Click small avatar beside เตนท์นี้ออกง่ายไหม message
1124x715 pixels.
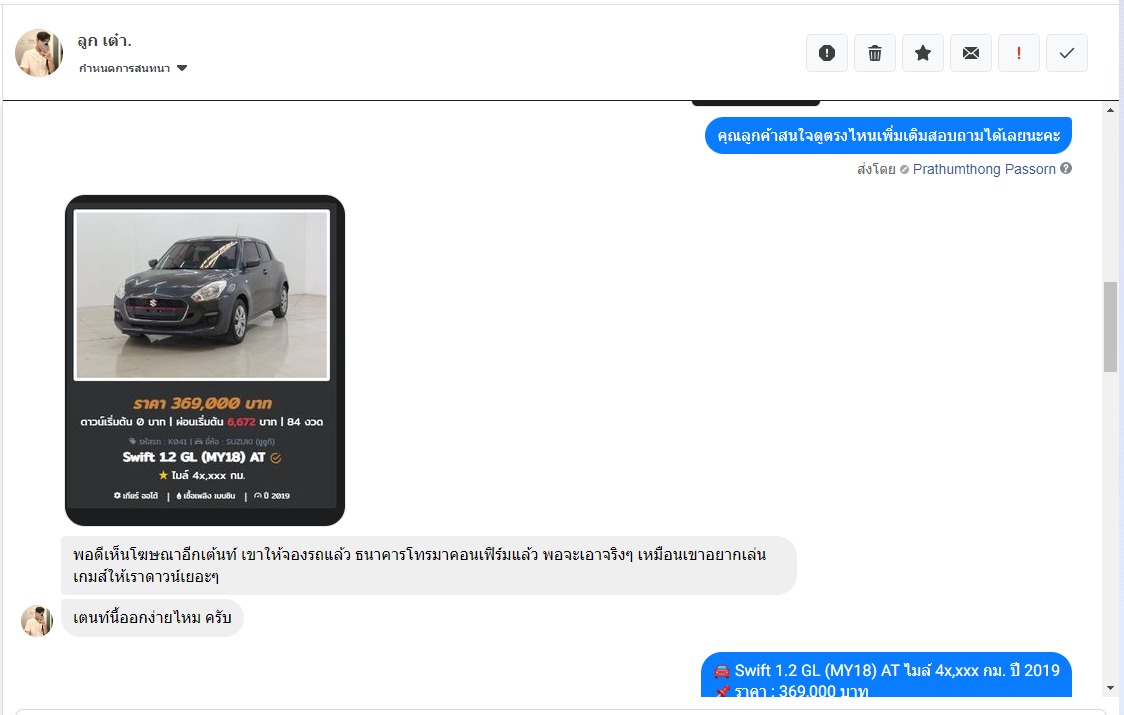37,620
